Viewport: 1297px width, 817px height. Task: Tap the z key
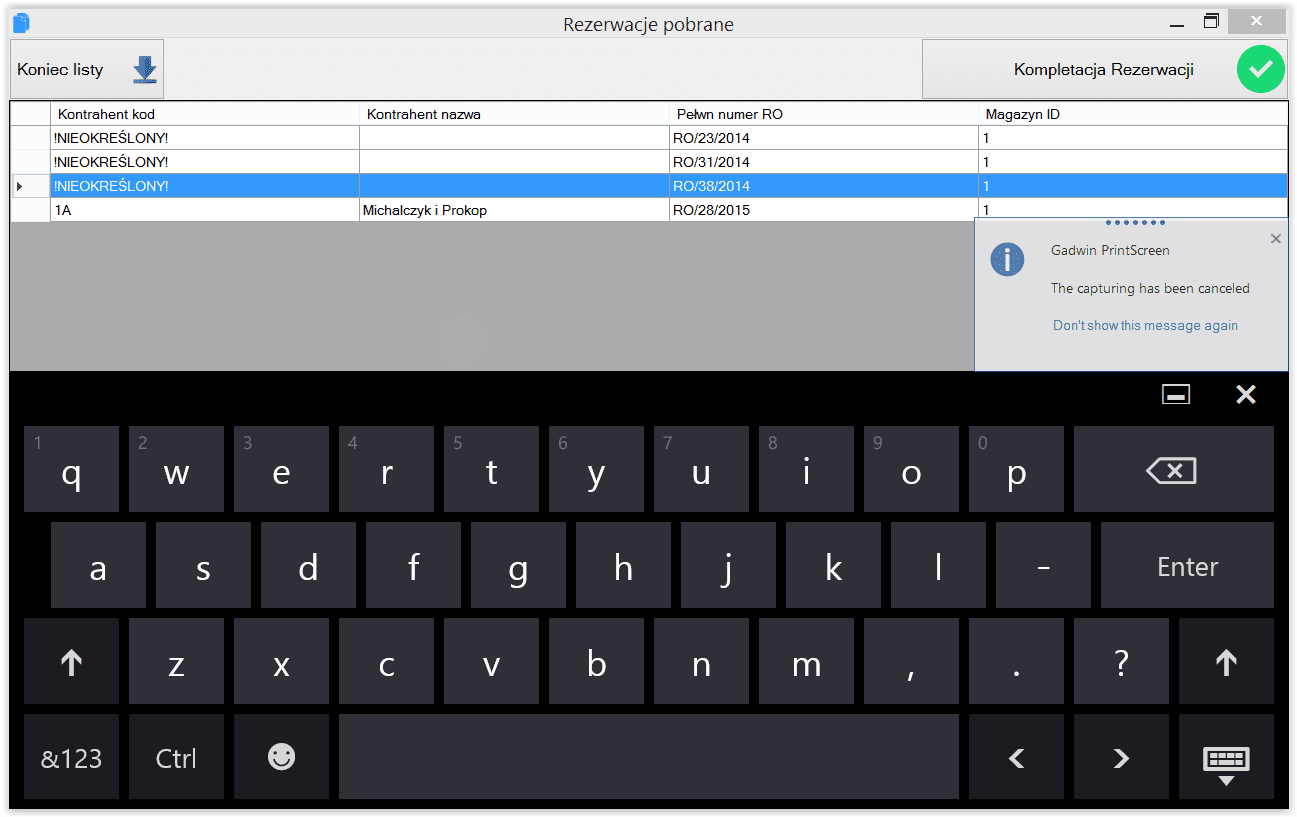click(x=176, y=661)
